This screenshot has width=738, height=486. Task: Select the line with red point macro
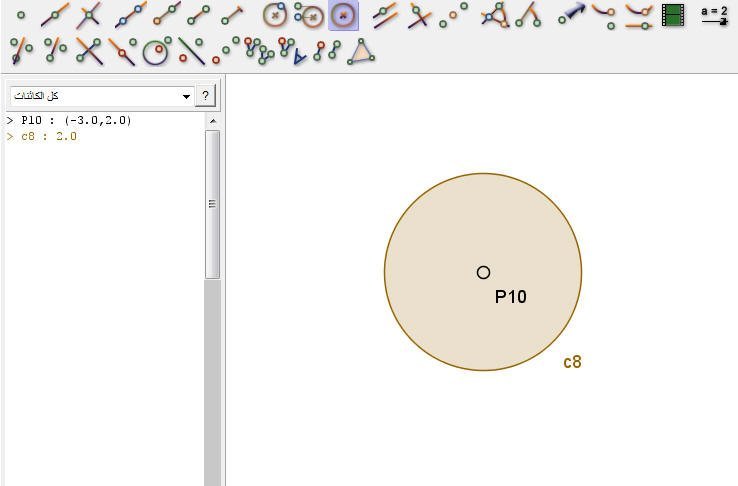(x=123, y=50)
